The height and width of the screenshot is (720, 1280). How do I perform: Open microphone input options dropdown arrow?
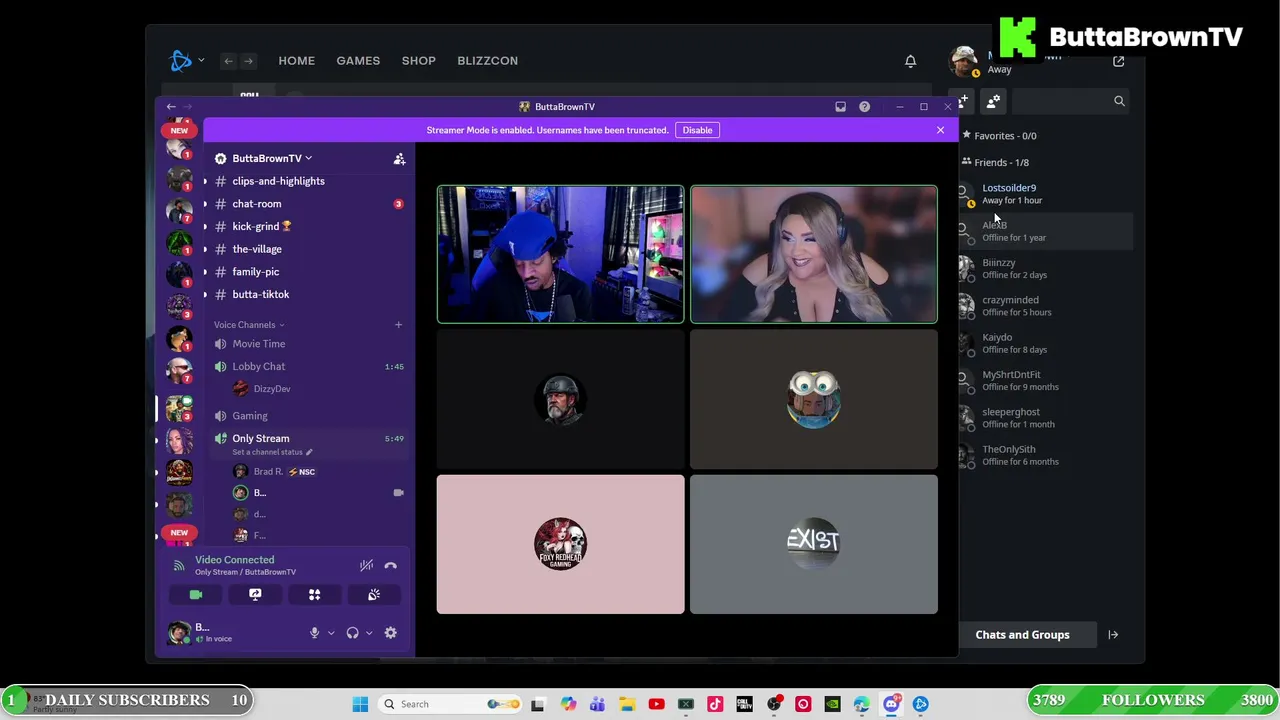point(331,633)
